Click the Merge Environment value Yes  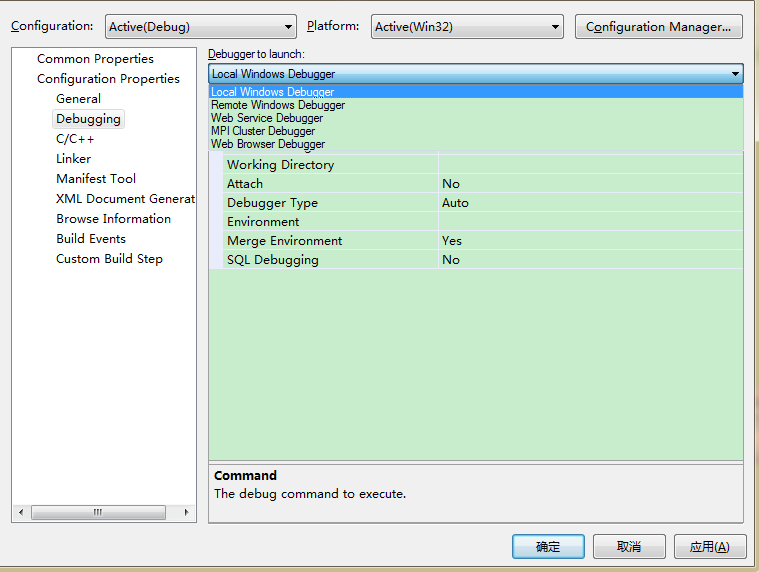pyautogui.click(x=452, y=241)
